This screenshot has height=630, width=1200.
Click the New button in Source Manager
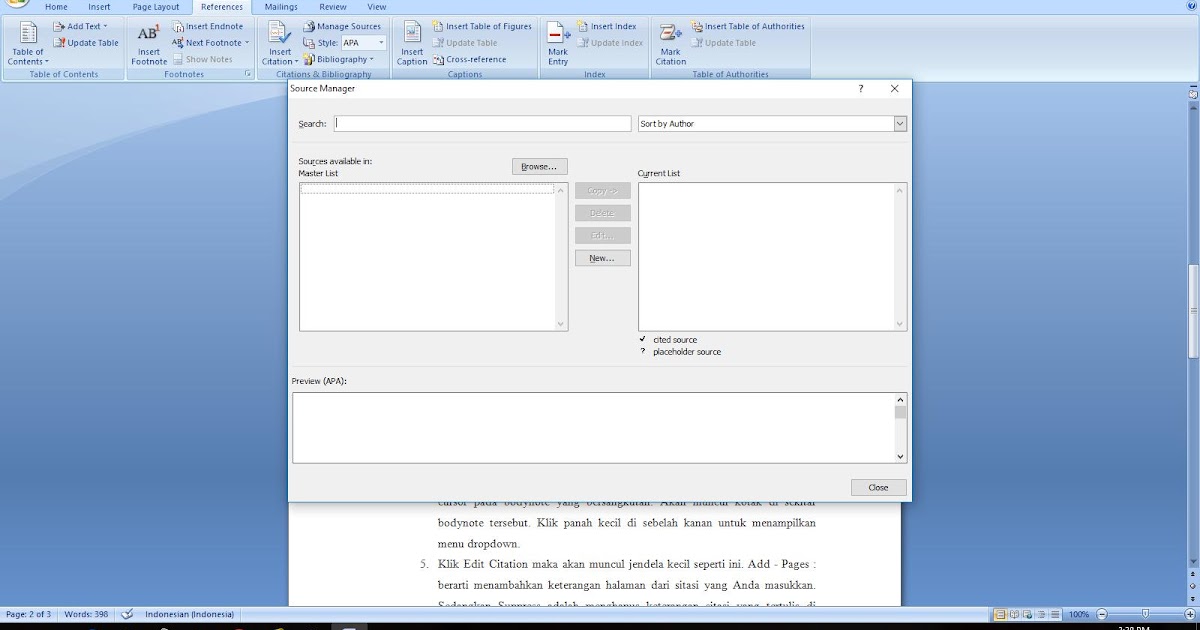pyautogui.click(x=602, y=257)
